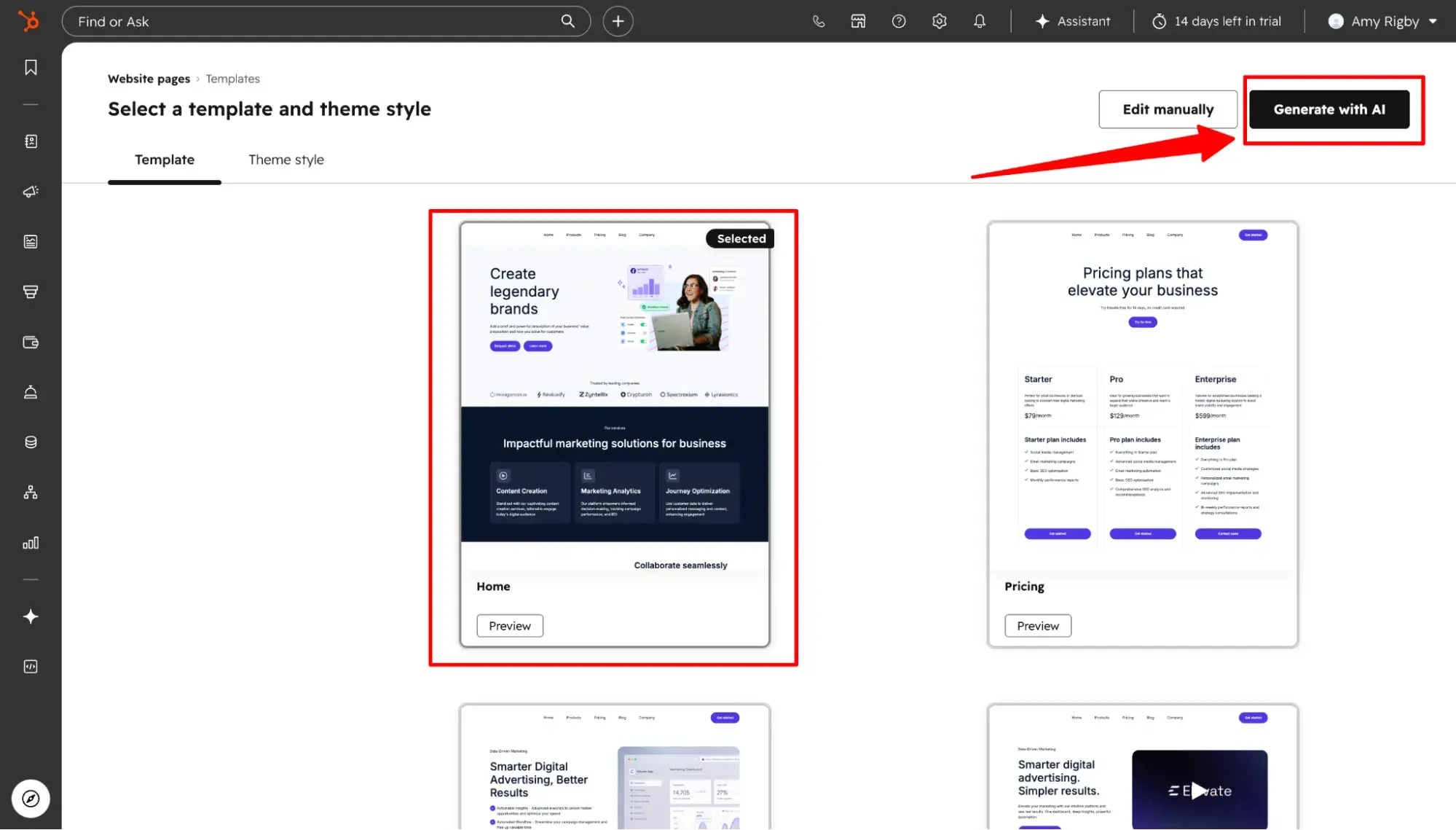Click the Home template title
The image size is (1456, 830).
click(493, 587)
